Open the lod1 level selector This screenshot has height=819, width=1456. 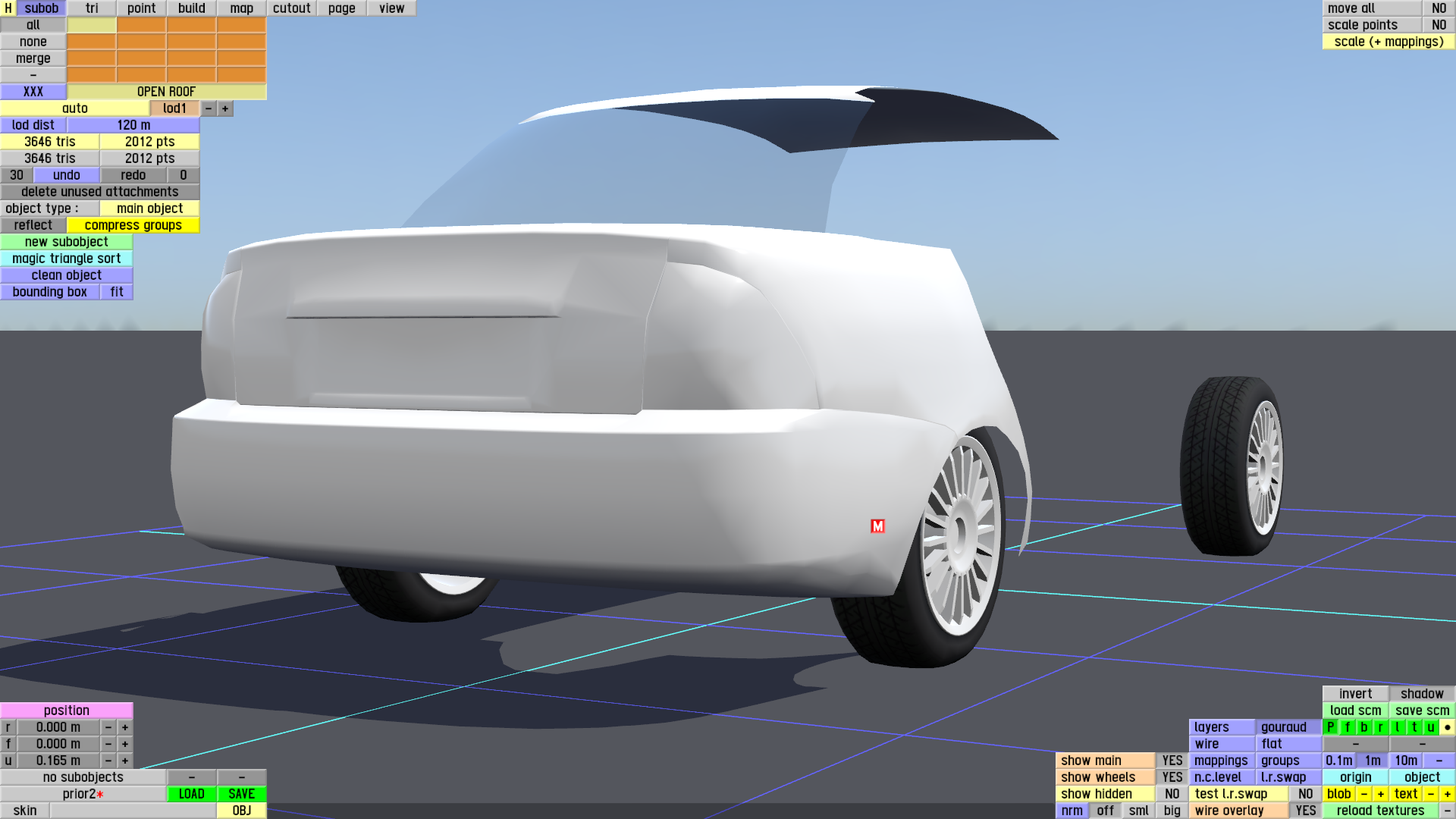tap(174, 108)
